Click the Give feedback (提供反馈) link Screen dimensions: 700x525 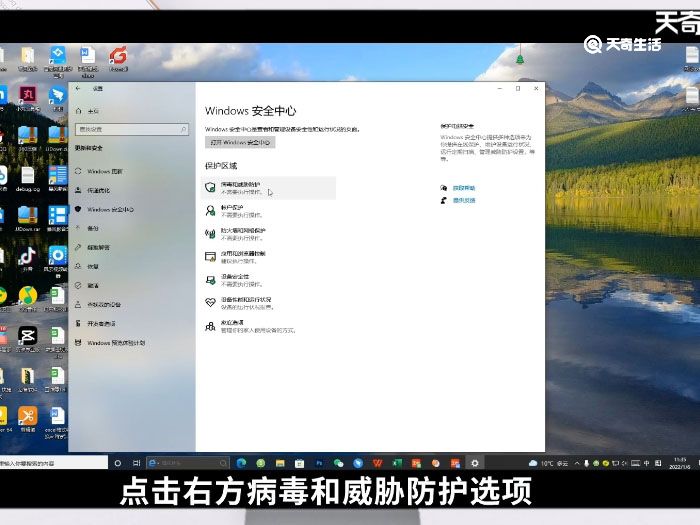point(464,200)
